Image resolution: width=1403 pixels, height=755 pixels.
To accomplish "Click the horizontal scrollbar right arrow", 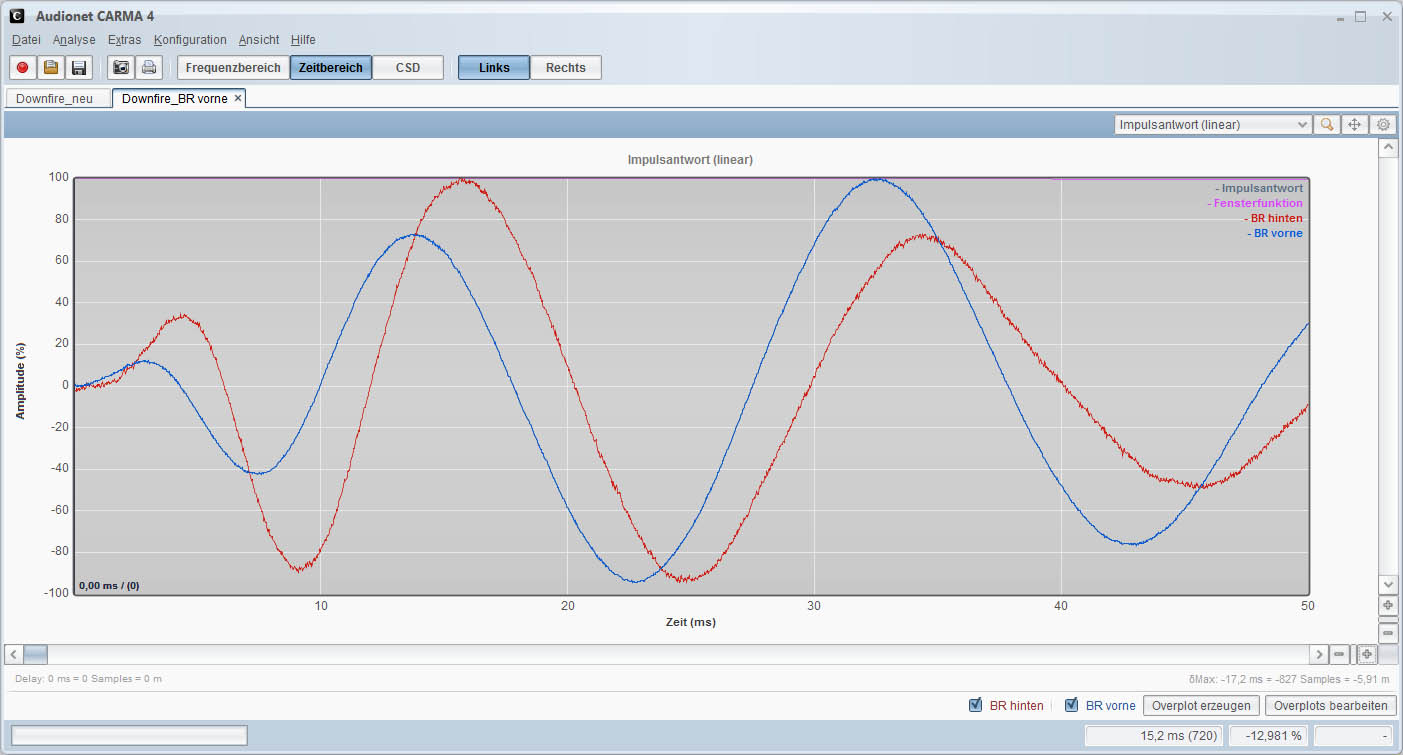I will point(1320,654).
